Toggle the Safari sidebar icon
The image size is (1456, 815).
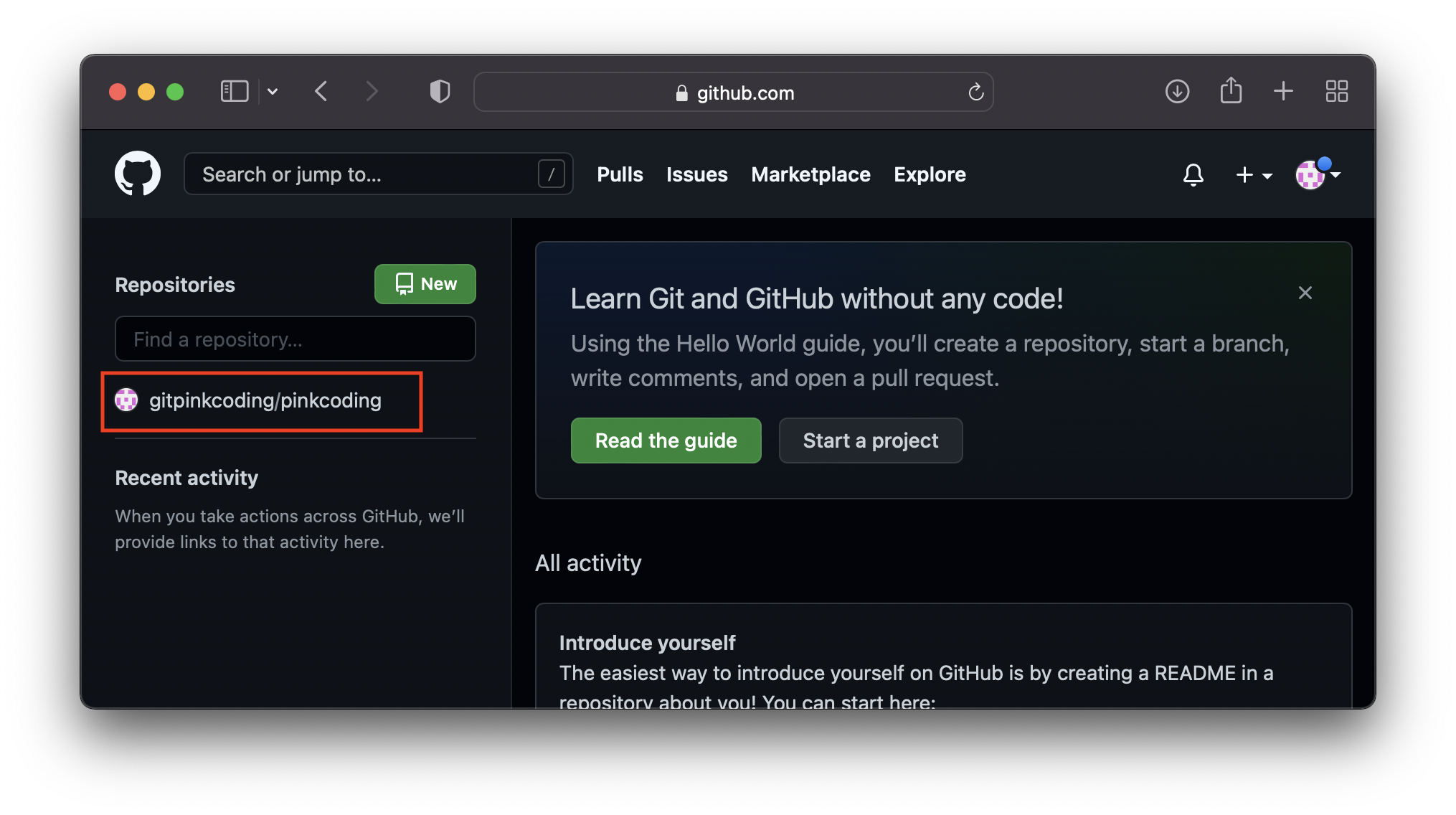tap(235, 92)
